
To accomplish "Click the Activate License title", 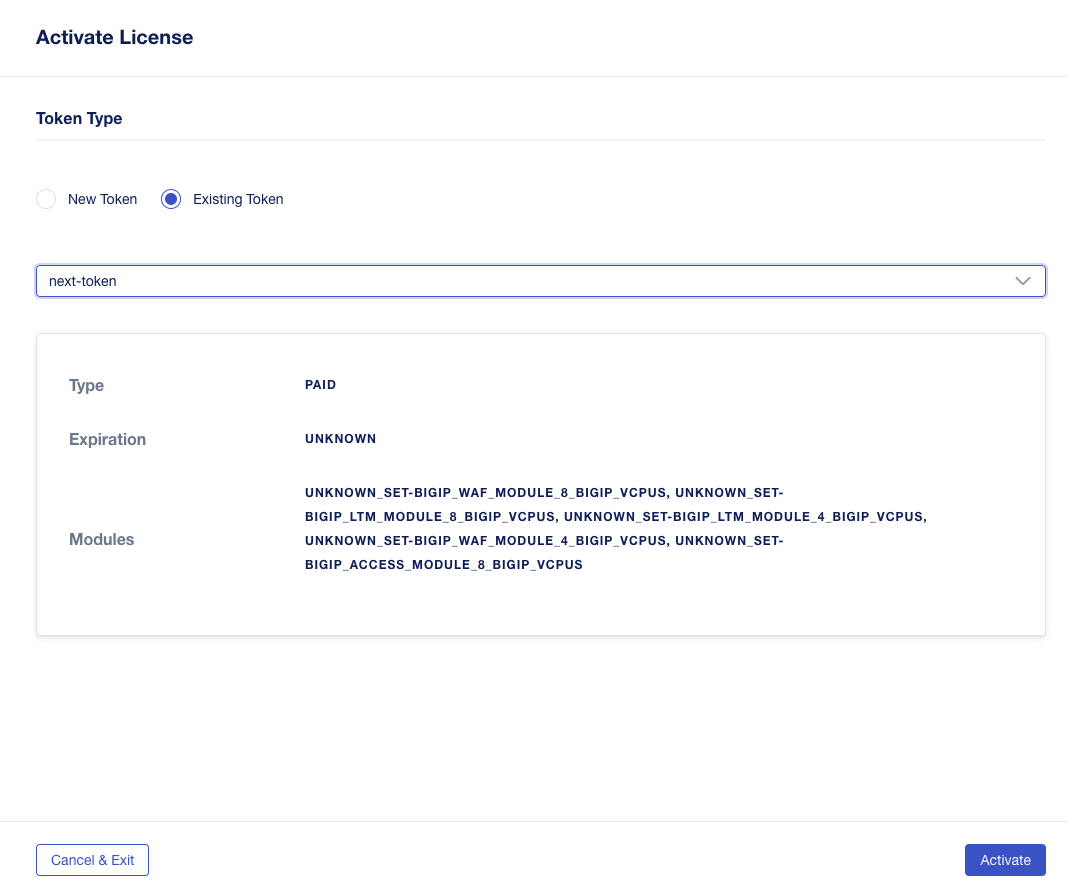I will (114, 37).
